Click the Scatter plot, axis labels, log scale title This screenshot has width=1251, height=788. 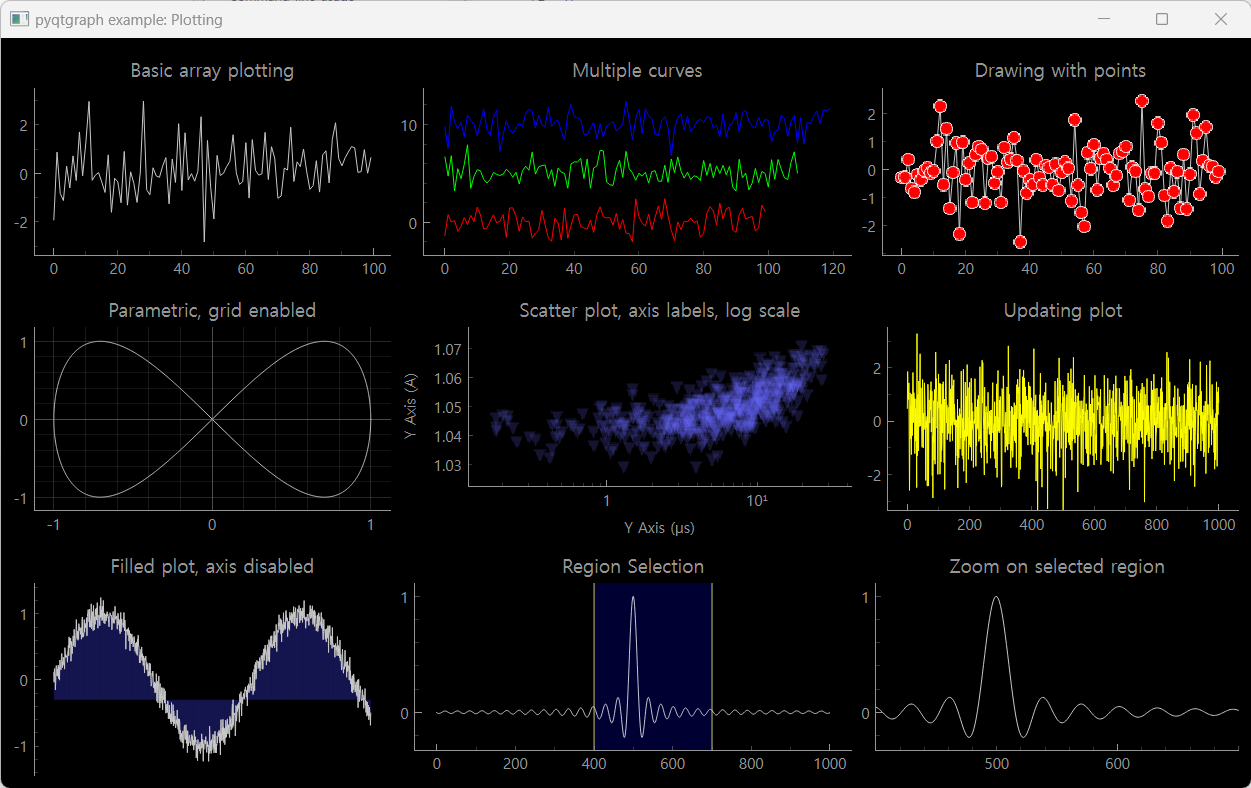659,311
